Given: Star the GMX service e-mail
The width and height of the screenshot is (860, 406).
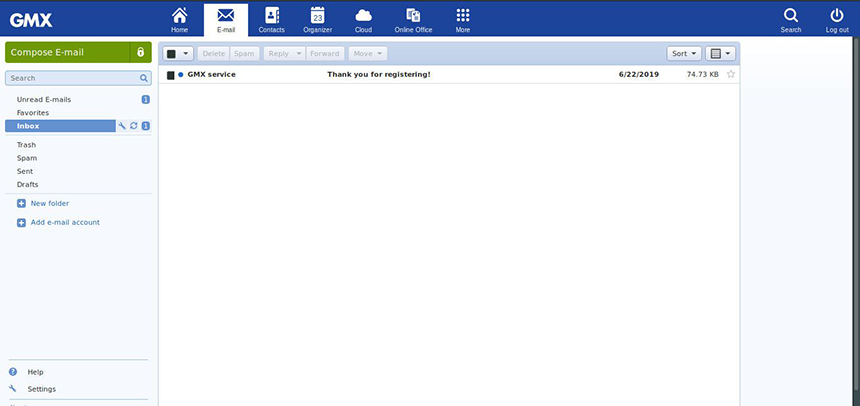Looking at the screenshot, I should (731, 74).
